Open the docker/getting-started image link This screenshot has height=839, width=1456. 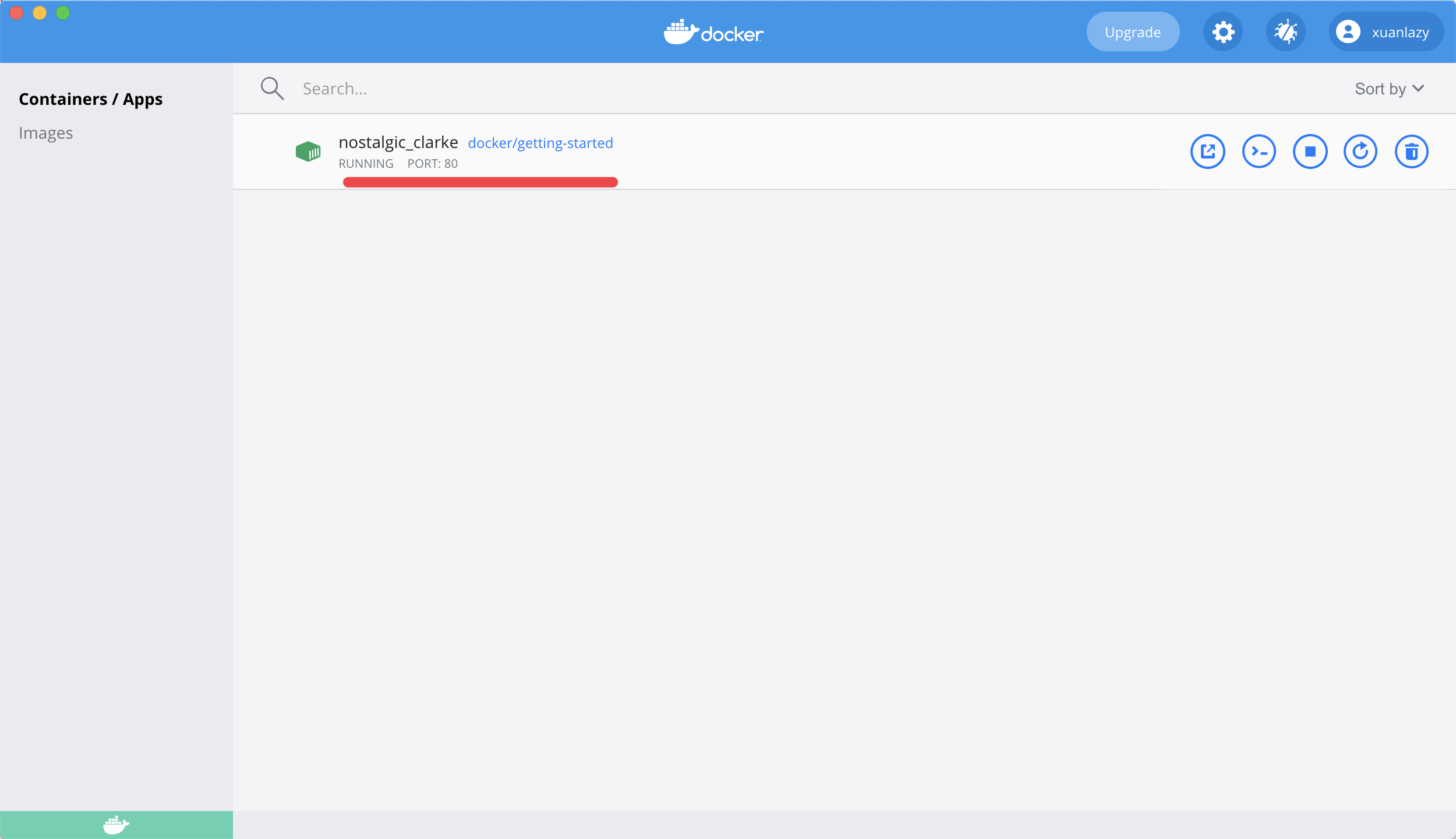tap(540, 143)
